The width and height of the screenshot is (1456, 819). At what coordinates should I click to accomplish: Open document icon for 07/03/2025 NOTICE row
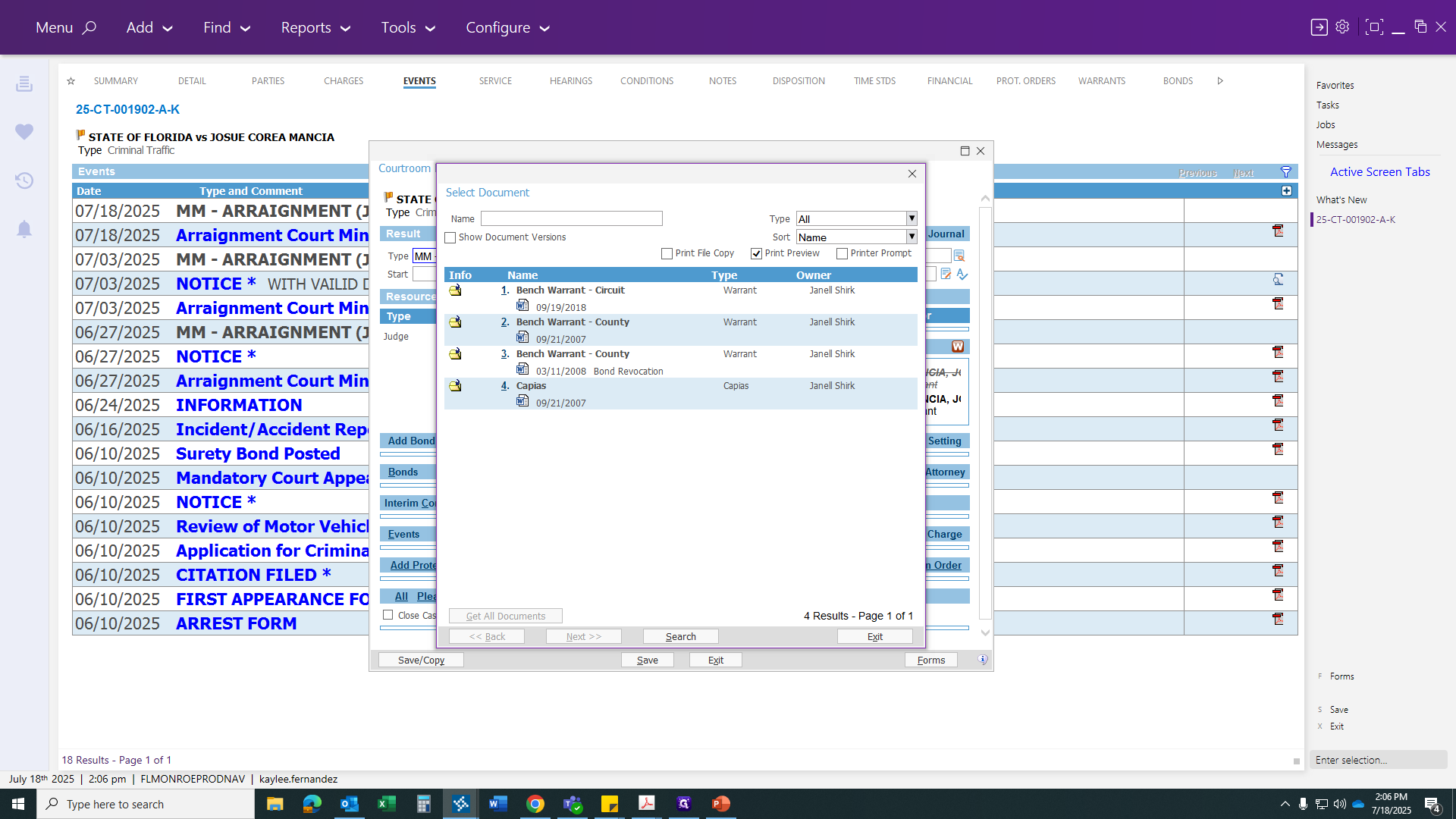pos(1278,279)
